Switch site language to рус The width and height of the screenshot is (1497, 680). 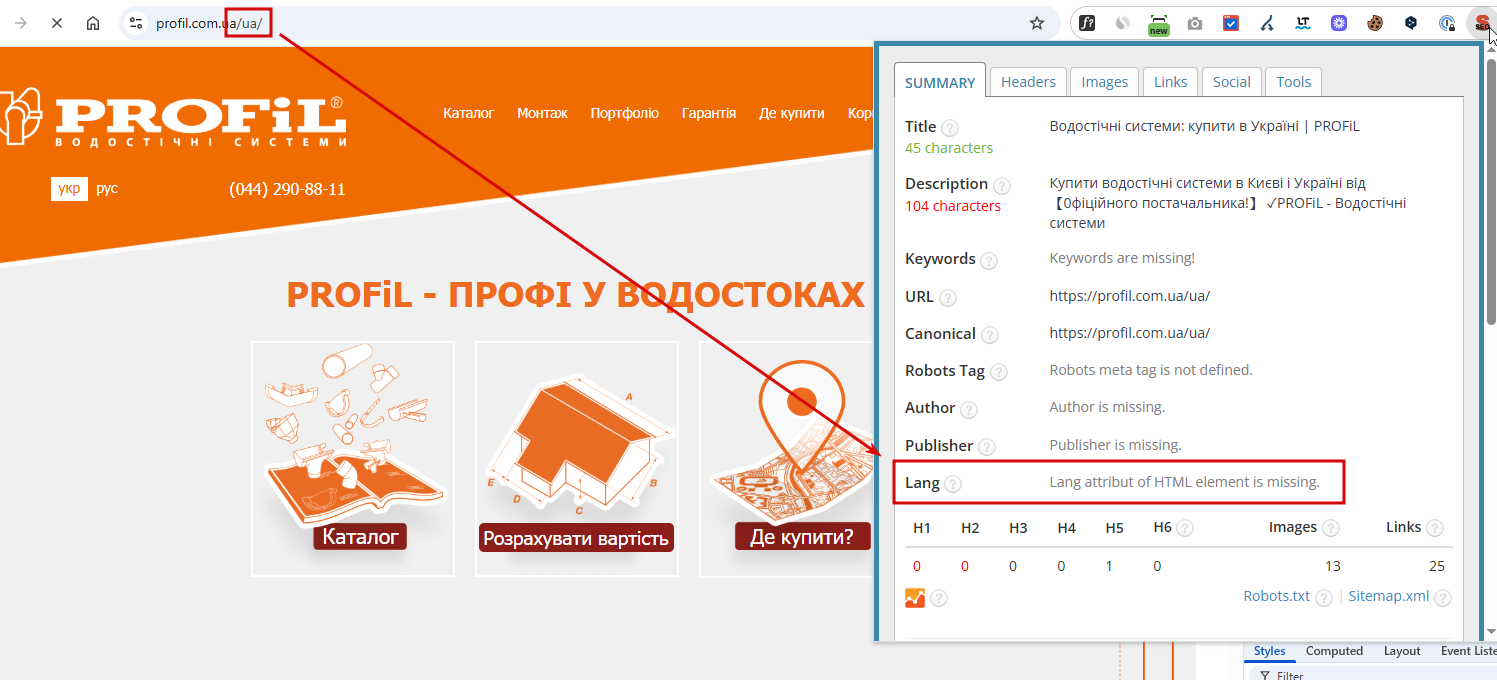point(107,188)
